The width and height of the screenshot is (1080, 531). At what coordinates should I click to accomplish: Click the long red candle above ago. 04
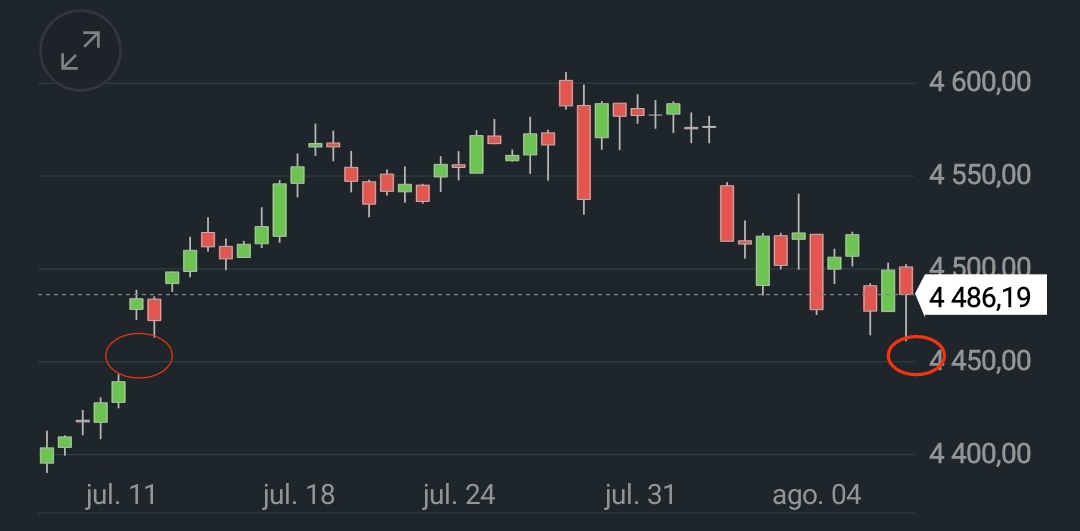coord(817,271)
